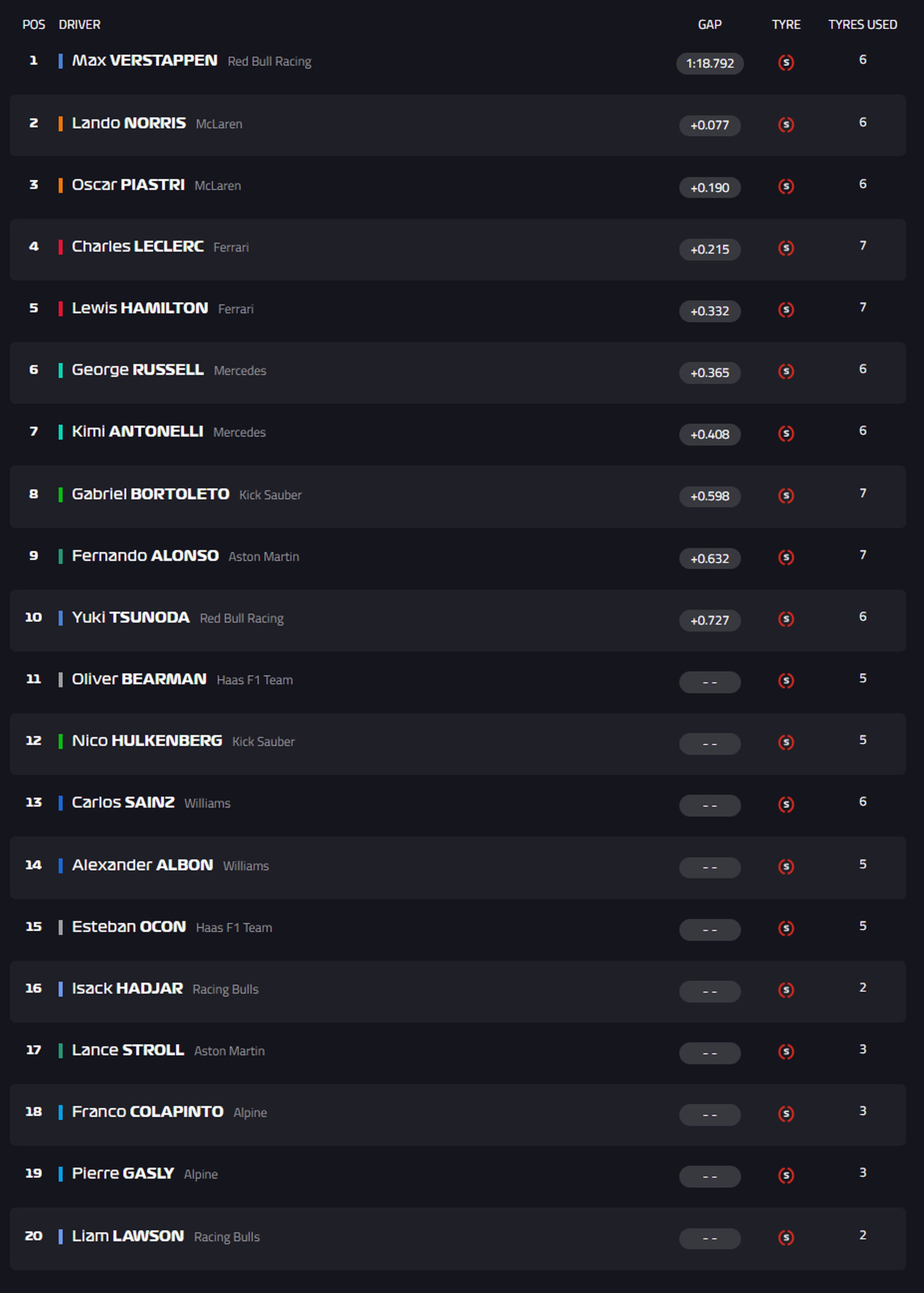Click Lawson's soft tyre icon
The width and height of the screenshot is (924, 1293).
tap(785, 1238)
